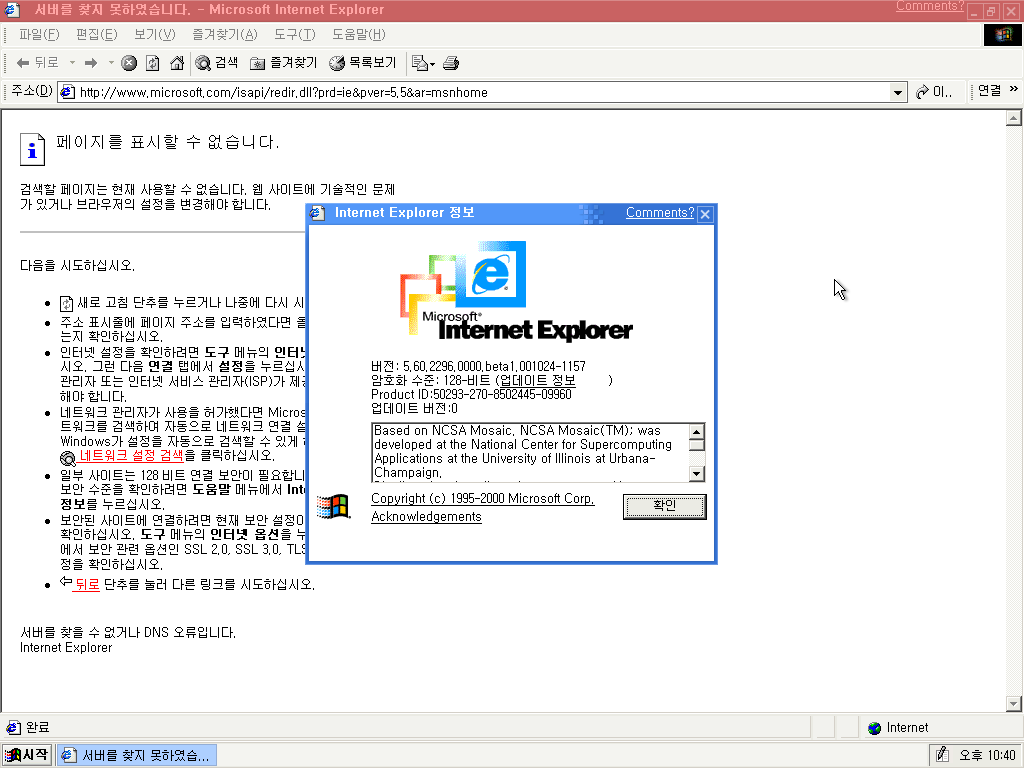Click the license text scrollbar thumb
The width and height of the screenshot is (1024, 768).
coord(697,445)
